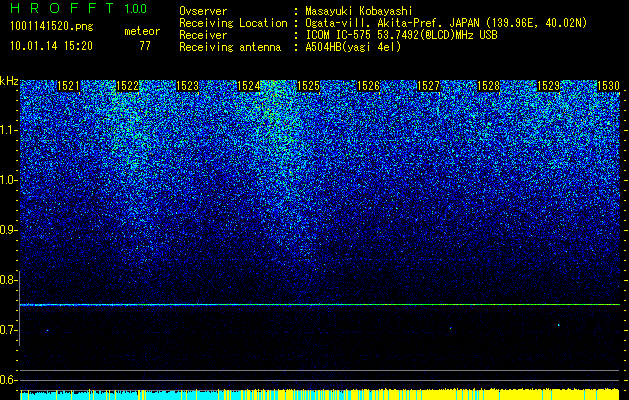This screenshot has height=400, width=629.
Task: Click the 1522 time marker label
Action: tap(128, 86)
